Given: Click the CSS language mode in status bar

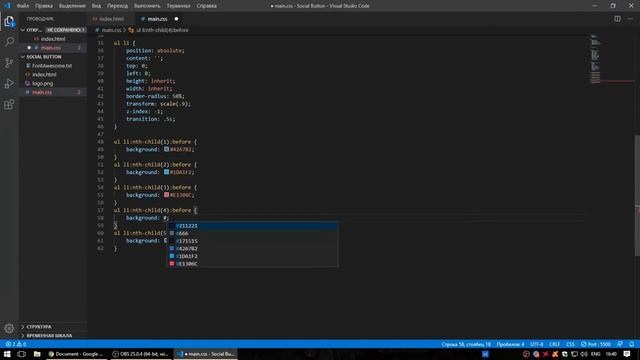Looking at the screenshot, I should 570,344.
